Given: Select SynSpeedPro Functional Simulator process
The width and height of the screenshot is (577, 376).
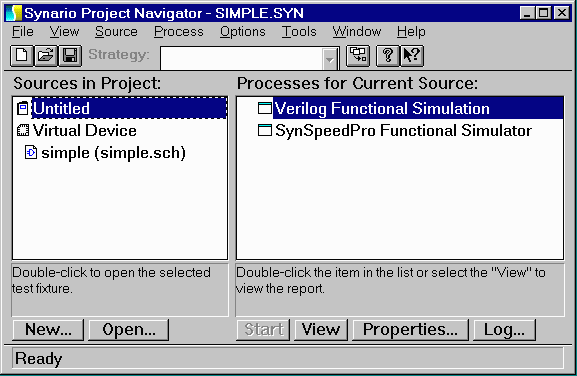Looking at the screenshot, I should point(404,131).
